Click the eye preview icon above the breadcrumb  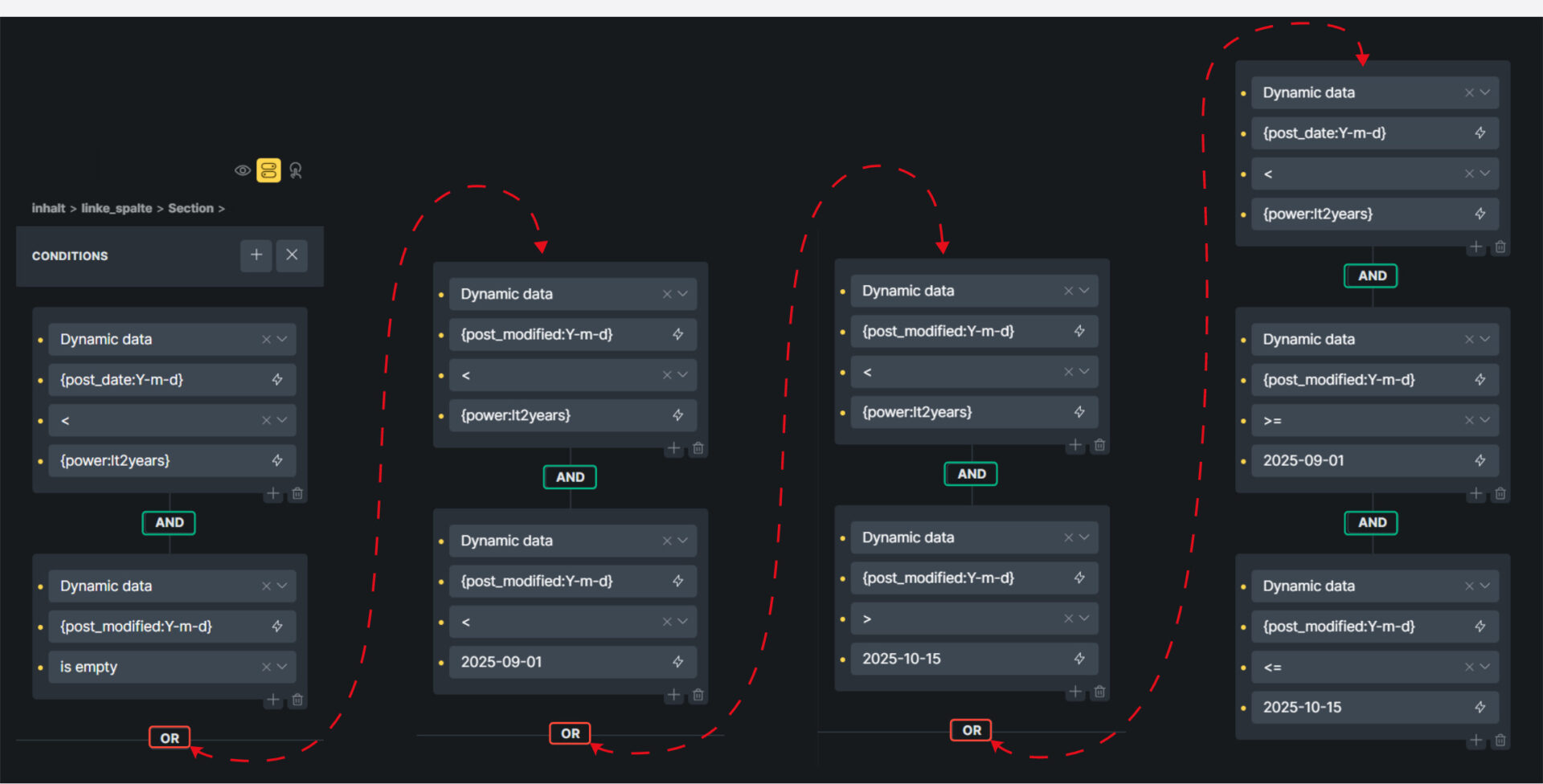point(242,170)
